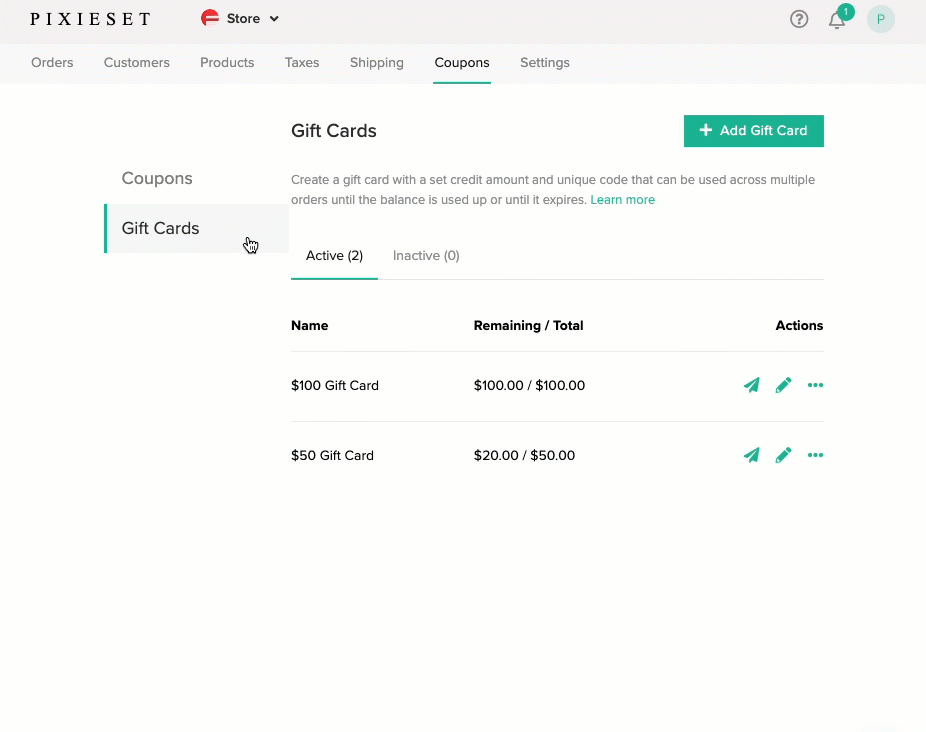Select Gift Cards in the sidebar
The width and height of the screenshot is (926, 732).
tap(160, 228)
